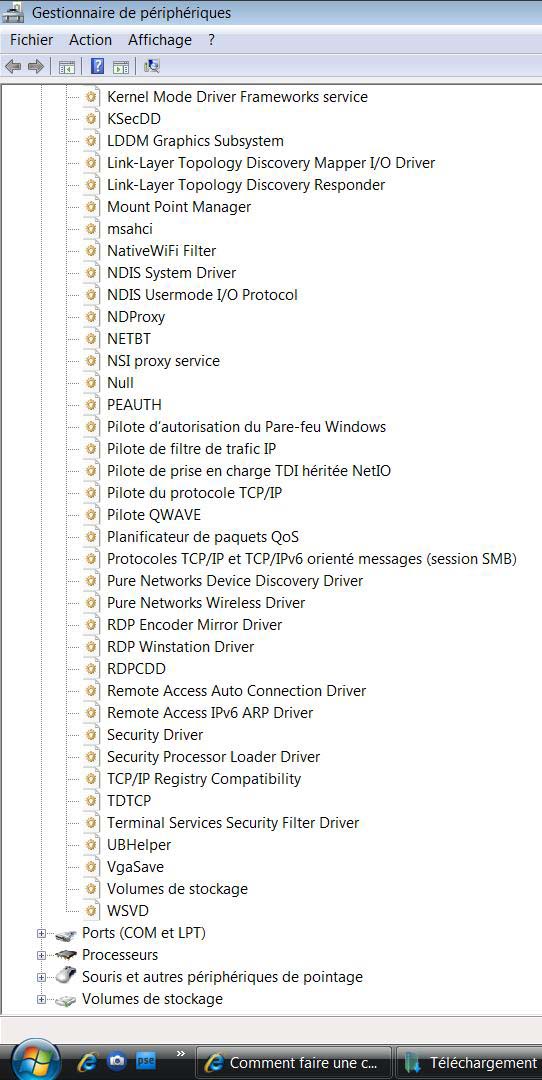Click the Processeurs chip icon

[65, 955]
